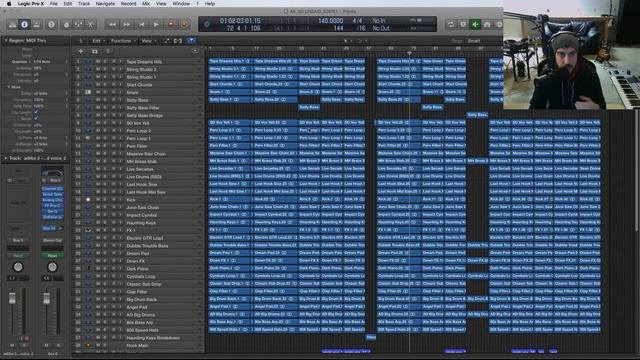640x360 pixels.
Task: Click the Bus 10 send slot
Action: (49, 229)
